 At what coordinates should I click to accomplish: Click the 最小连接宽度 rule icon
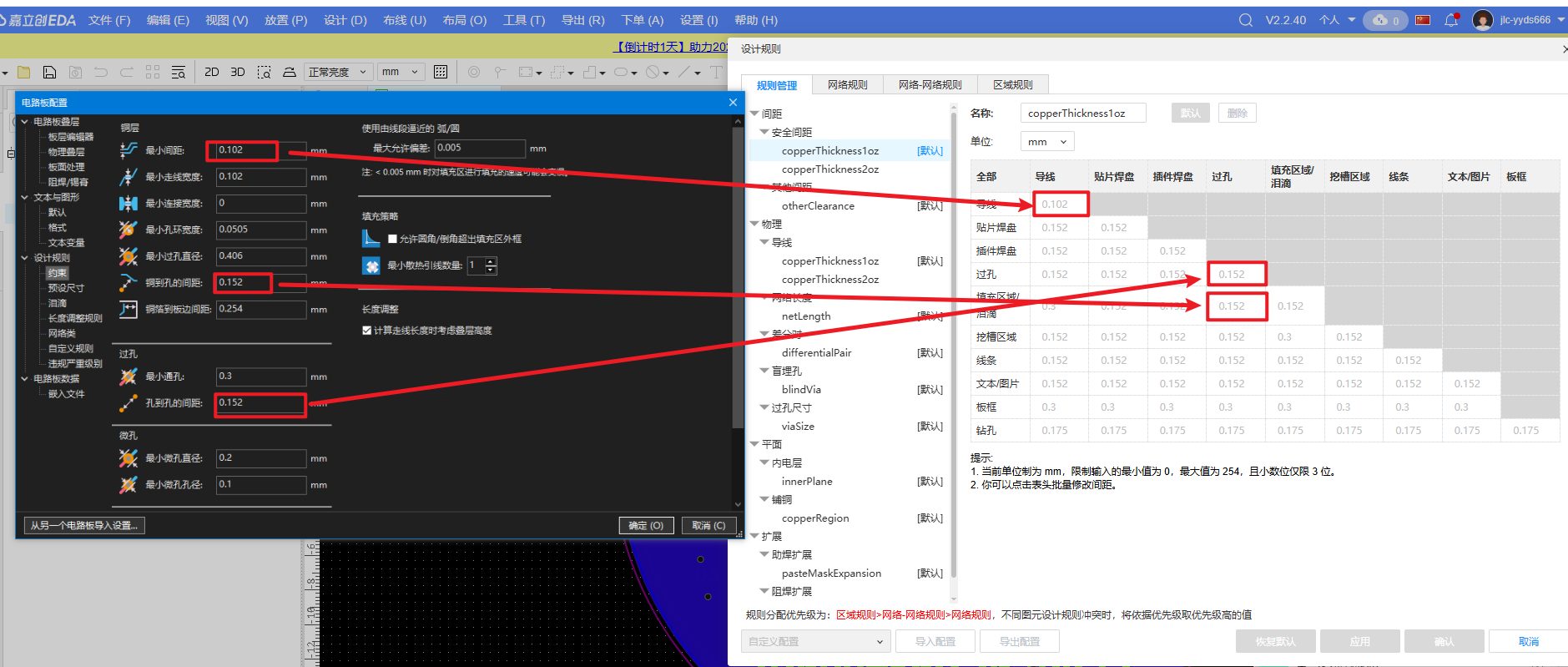pos(129,204)
